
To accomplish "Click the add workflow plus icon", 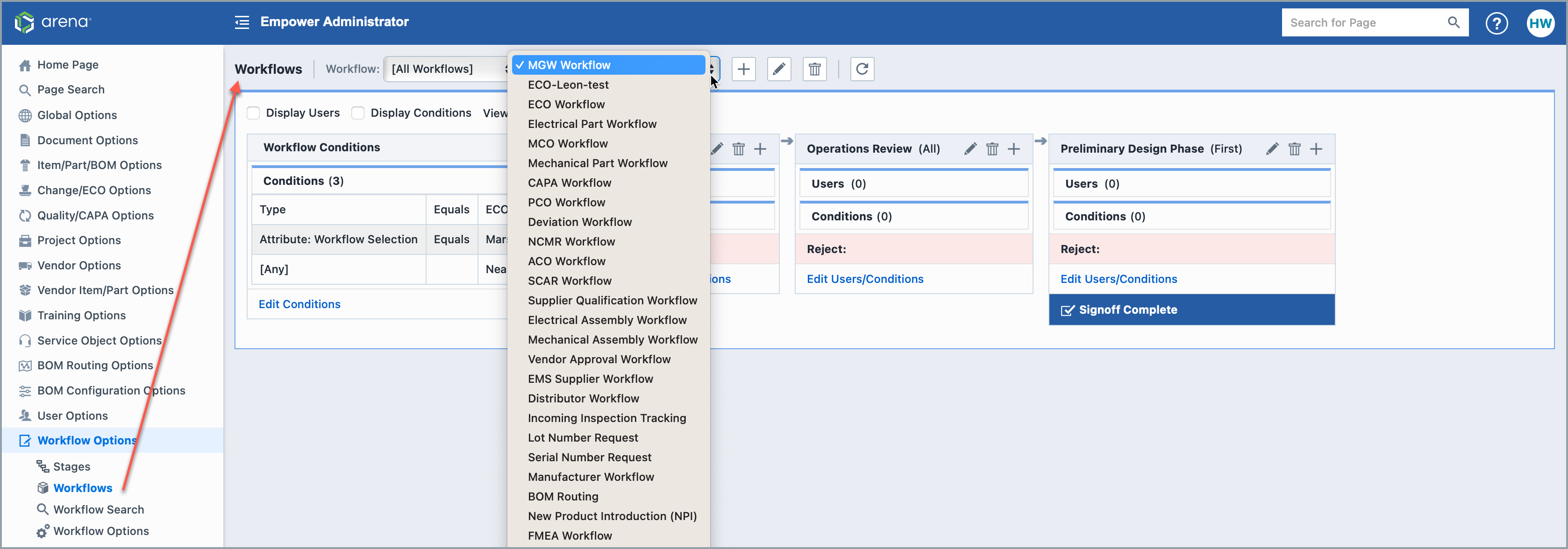I will [x=744, y=69].
